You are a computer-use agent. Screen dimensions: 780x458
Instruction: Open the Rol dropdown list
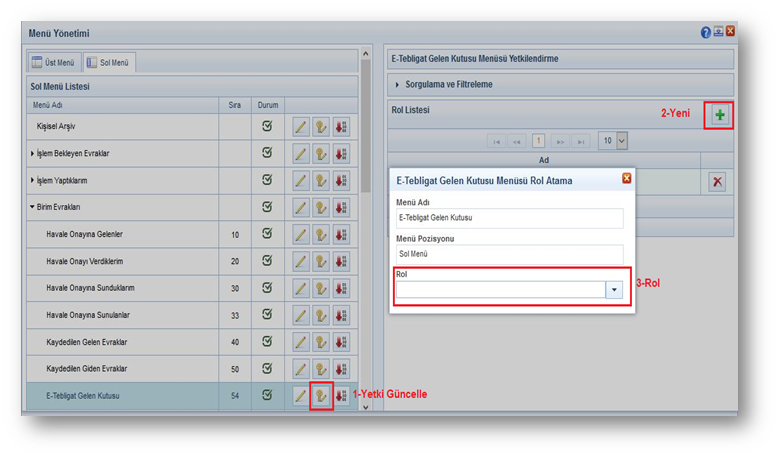(x=613, y=290)
